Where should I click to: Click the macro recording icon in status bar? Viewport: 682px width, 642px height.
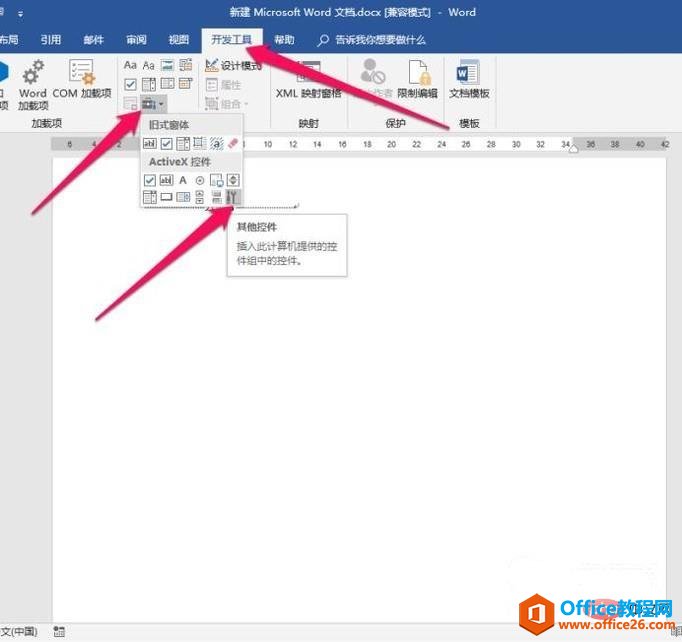pyautogui.click(x=59, y=631)
